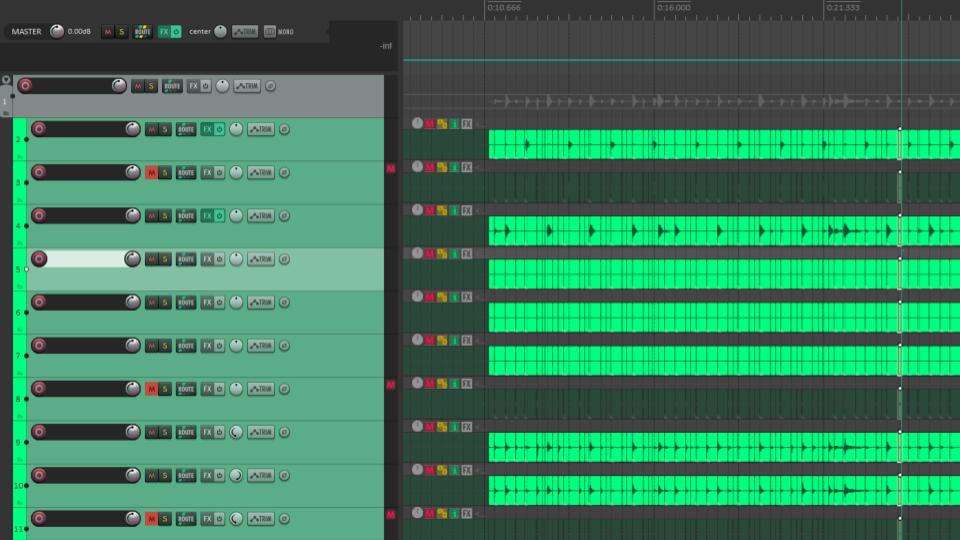Click the Solo button on track 1
The height and width of the screenshot is (540, 960).
pyautogui.click(x=151, y=86)
